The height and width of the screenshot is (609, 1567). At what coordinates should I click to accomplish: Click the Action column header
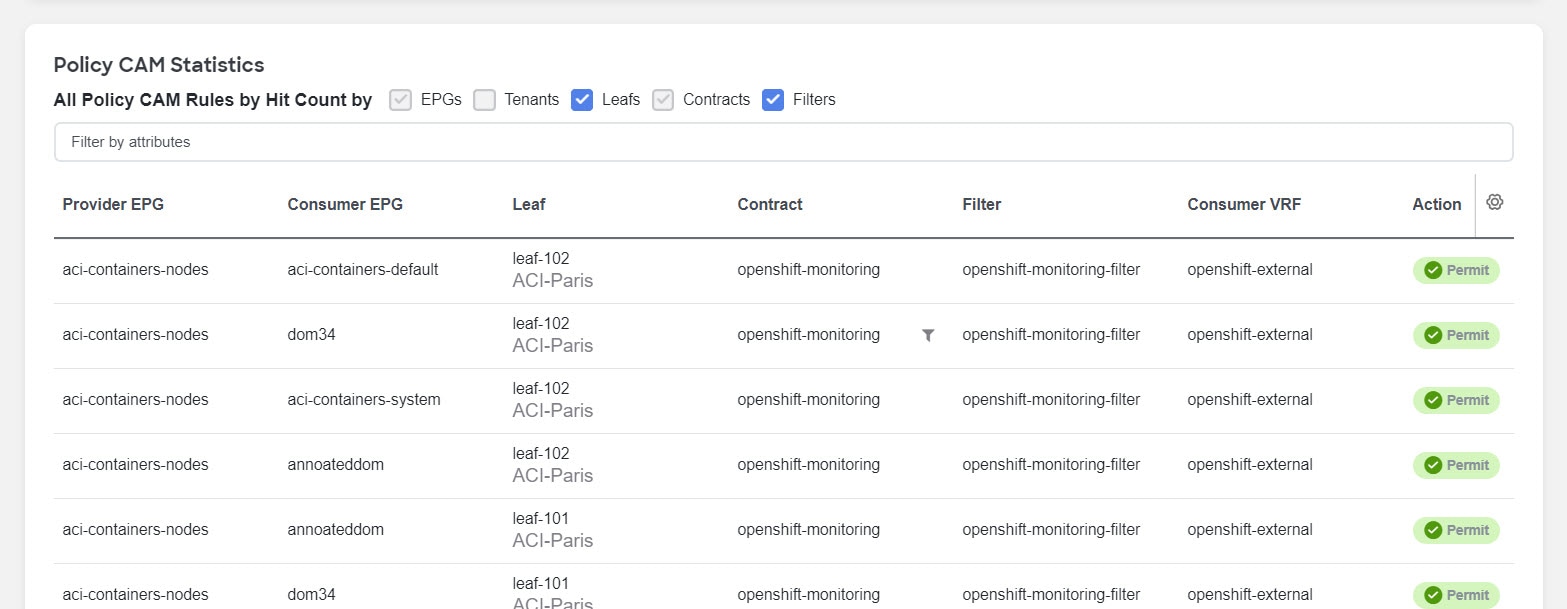pyautogui.click(x=1437, y=204)
